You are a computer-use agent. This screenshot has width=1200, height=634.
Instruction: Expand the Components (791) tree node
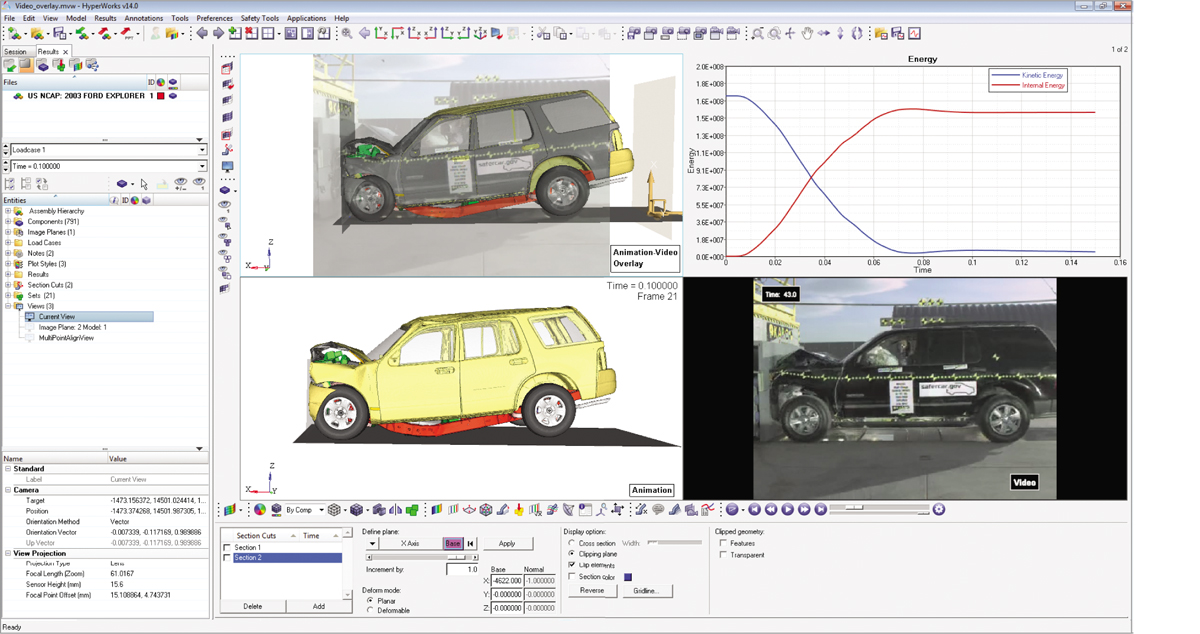point(8,222)
